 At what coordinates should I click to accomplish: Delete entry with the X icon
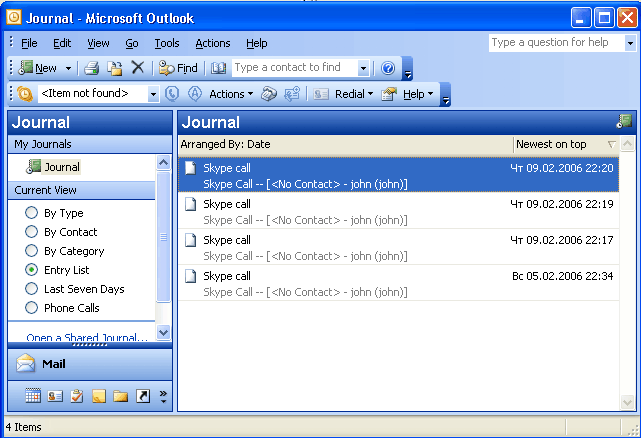tap(138, 67)
